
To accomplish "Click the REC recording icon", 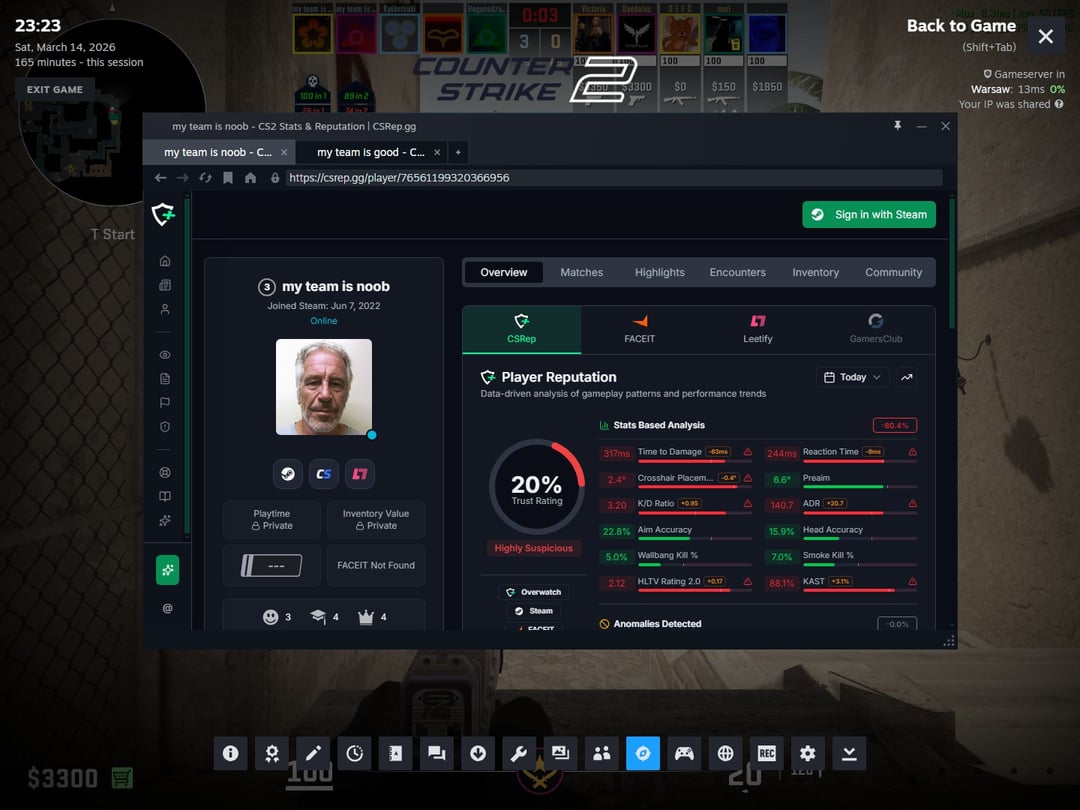I will click(x=767, y=753).
